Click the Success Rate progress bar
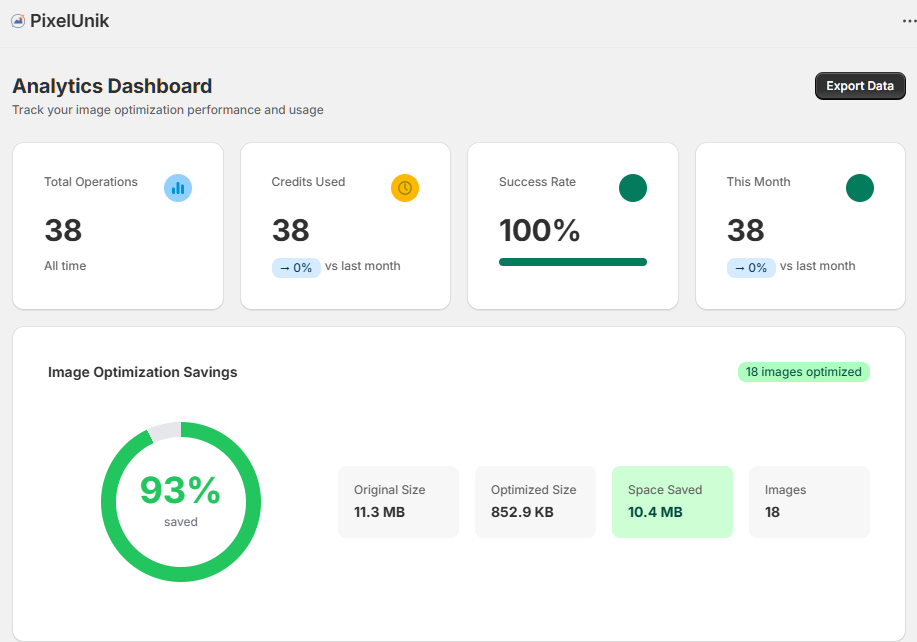 click(573, 262)
